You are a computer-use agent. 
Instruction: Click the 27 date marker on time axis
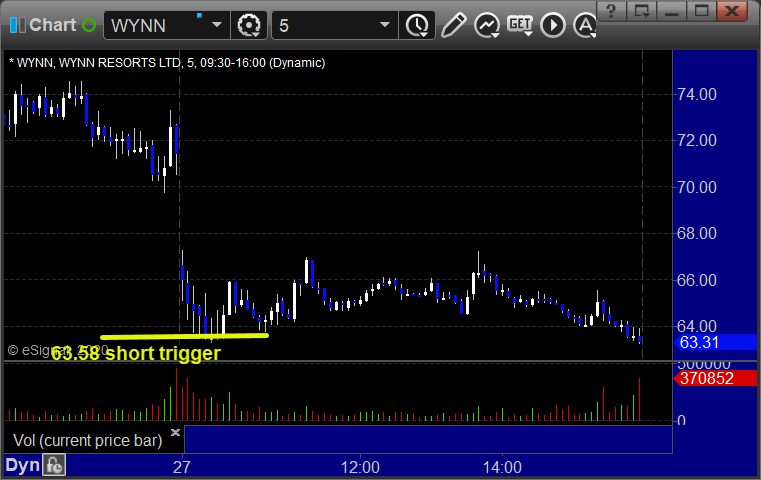pos(182,467)
